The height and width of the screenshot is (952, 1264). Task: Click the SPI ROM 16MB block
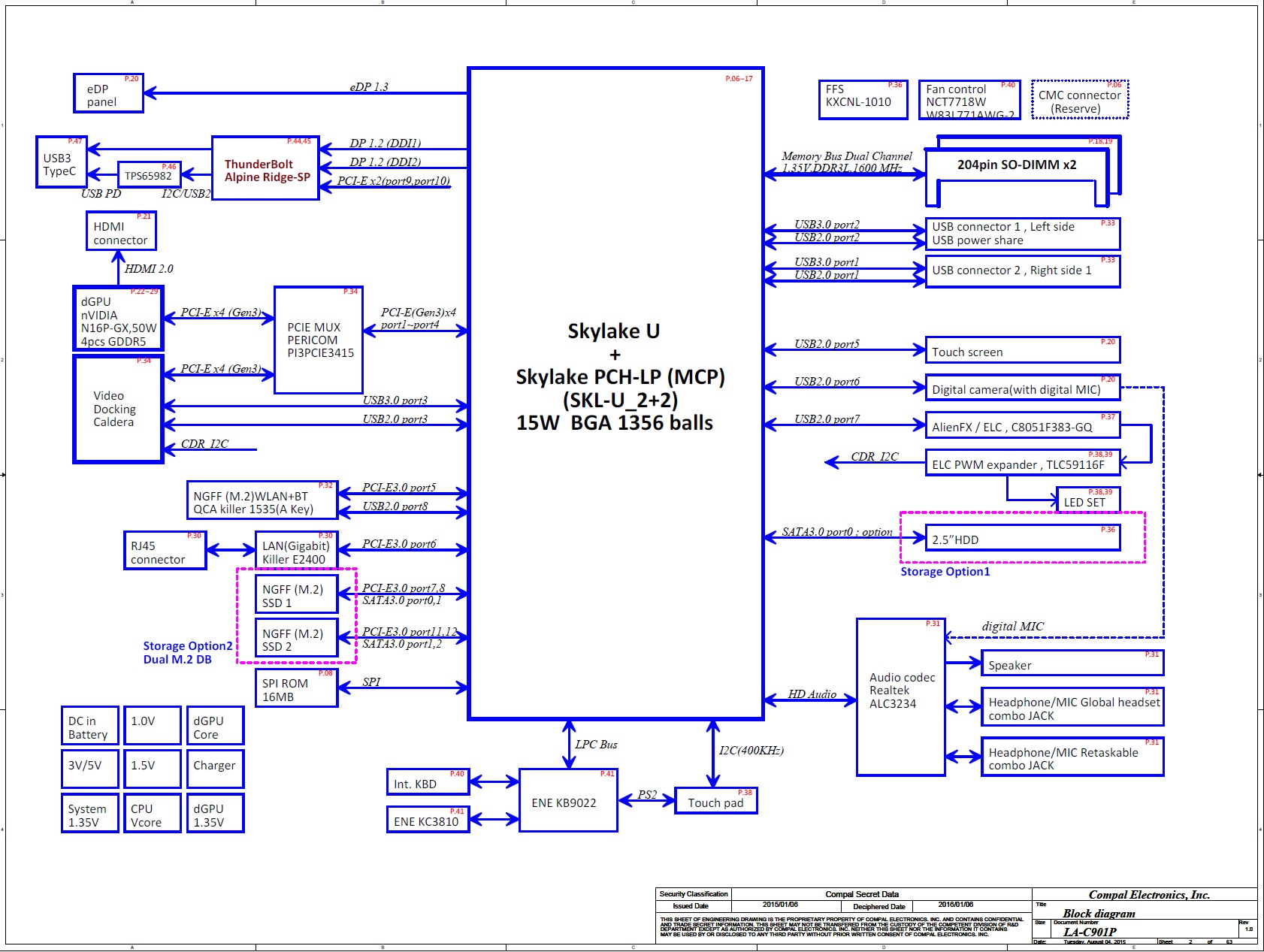tap(296, 689)
